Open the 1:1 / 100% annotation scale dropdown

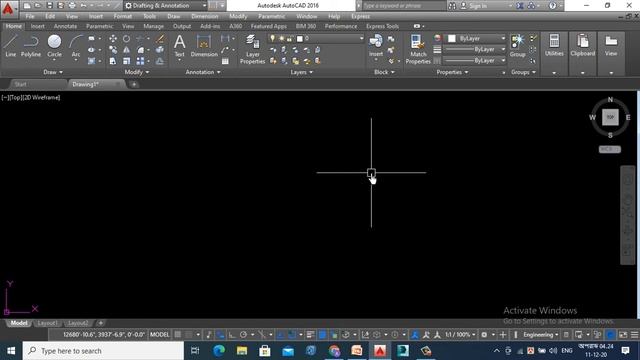coord(460,335)
